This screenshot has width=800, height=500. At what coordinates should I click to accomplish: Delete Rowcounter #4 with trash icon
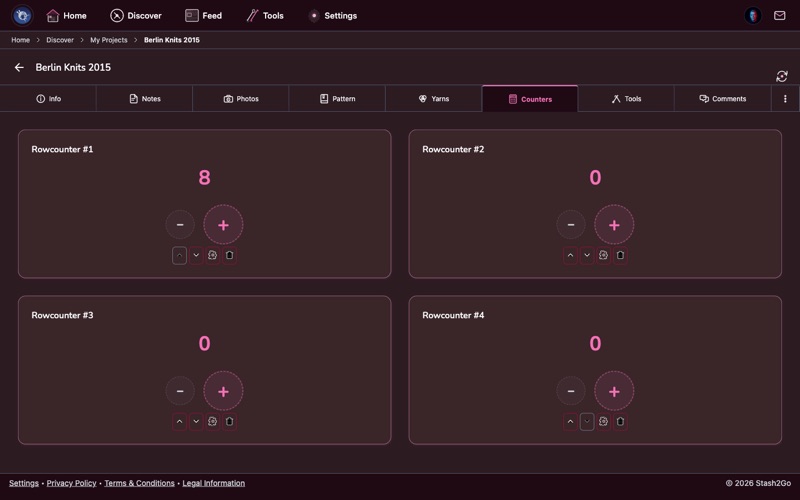[620, 421]
